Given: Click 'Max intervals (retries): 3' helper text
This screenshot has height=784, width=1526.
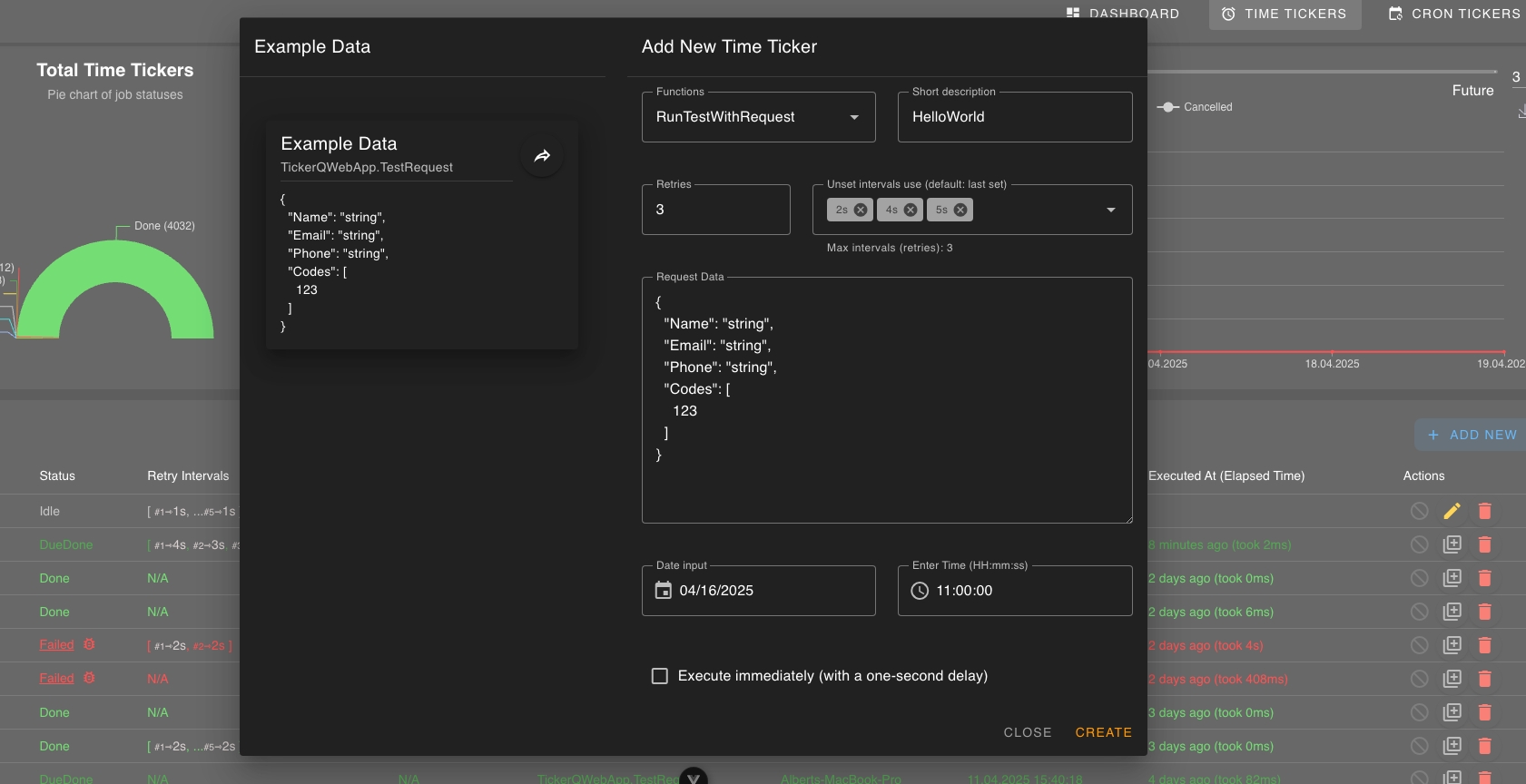Looking at the screenshot, I should (890, 248).
